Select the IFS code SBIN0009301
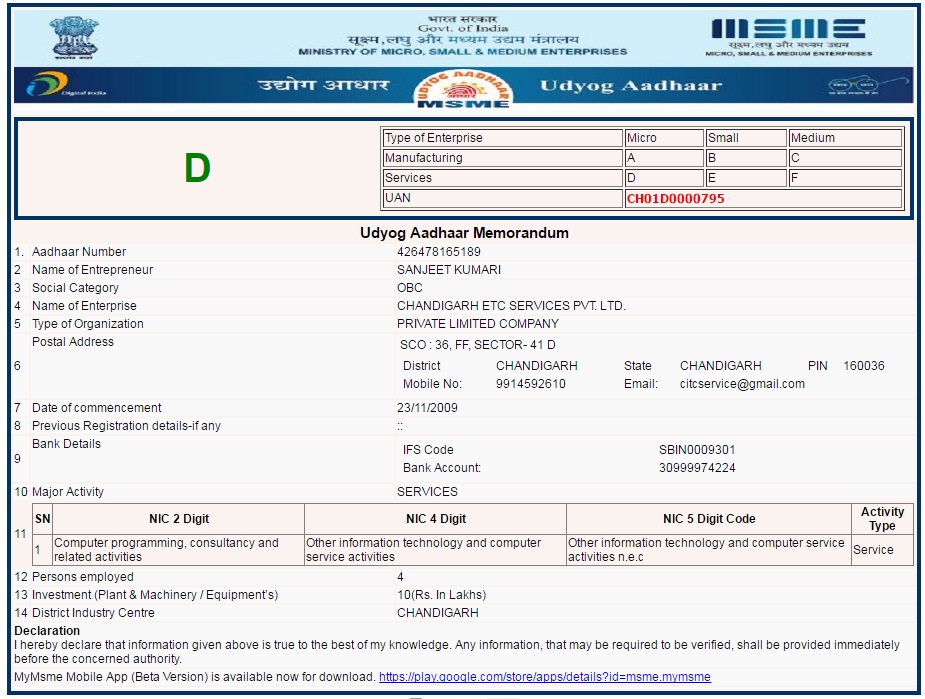The width and height of the screenshot is (925, 699). tap(696, 450)
